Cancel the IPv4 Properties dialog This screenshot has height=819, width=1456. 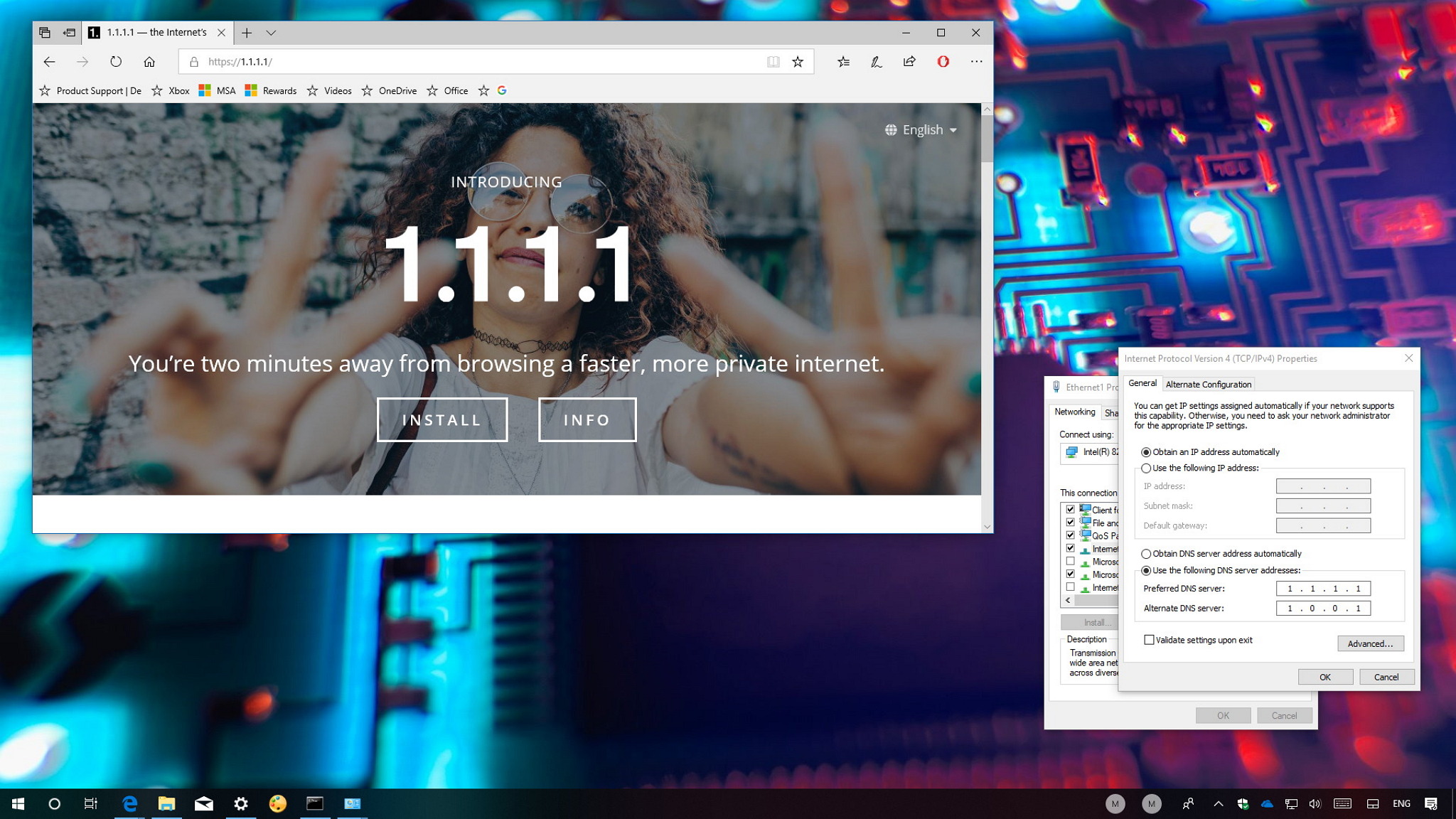click(1386, 678)
